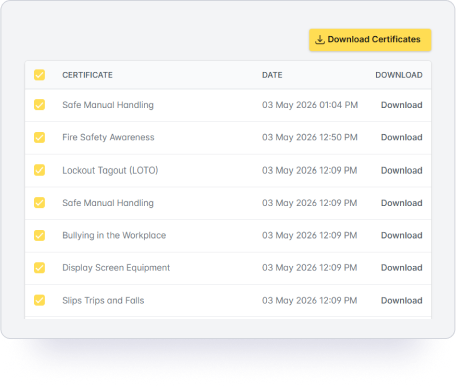Download the Slips Trips and Falls certificate
The image size is (456, 388).
[402, 300]
